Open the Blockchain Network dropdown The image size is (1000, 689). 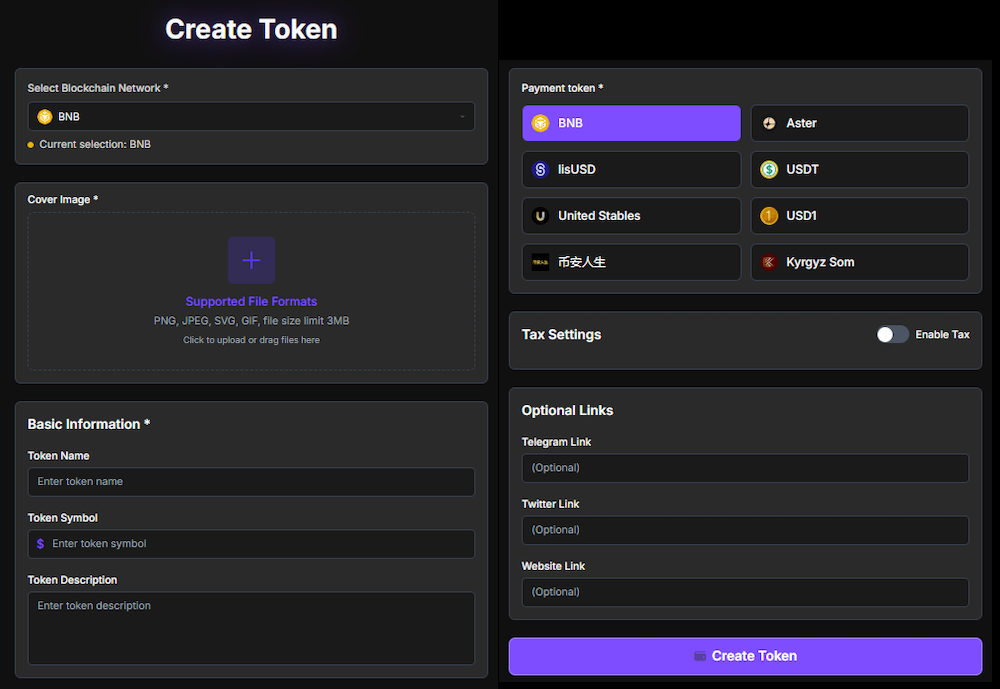251,116
